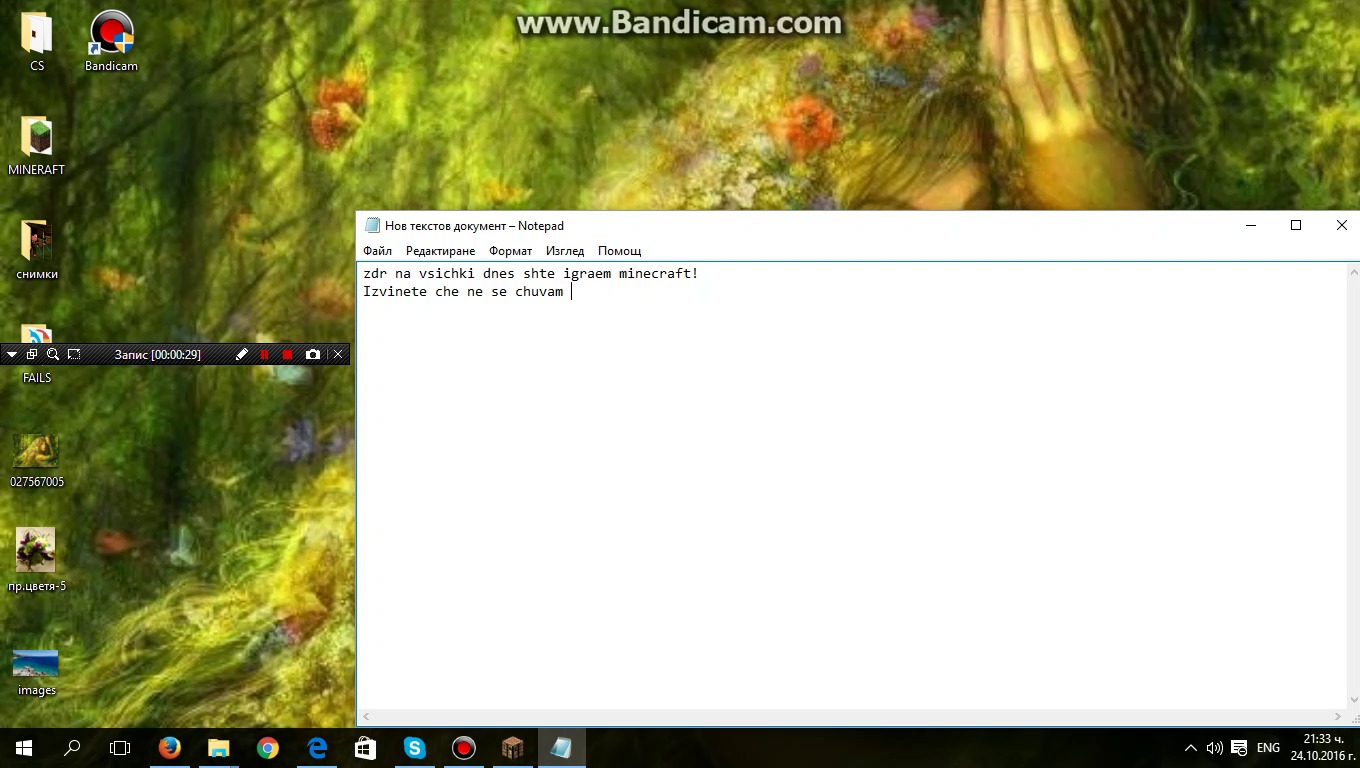Pause the Bandicam recording
This screenshot has width=1360, height=768.
tap(265, 355)
